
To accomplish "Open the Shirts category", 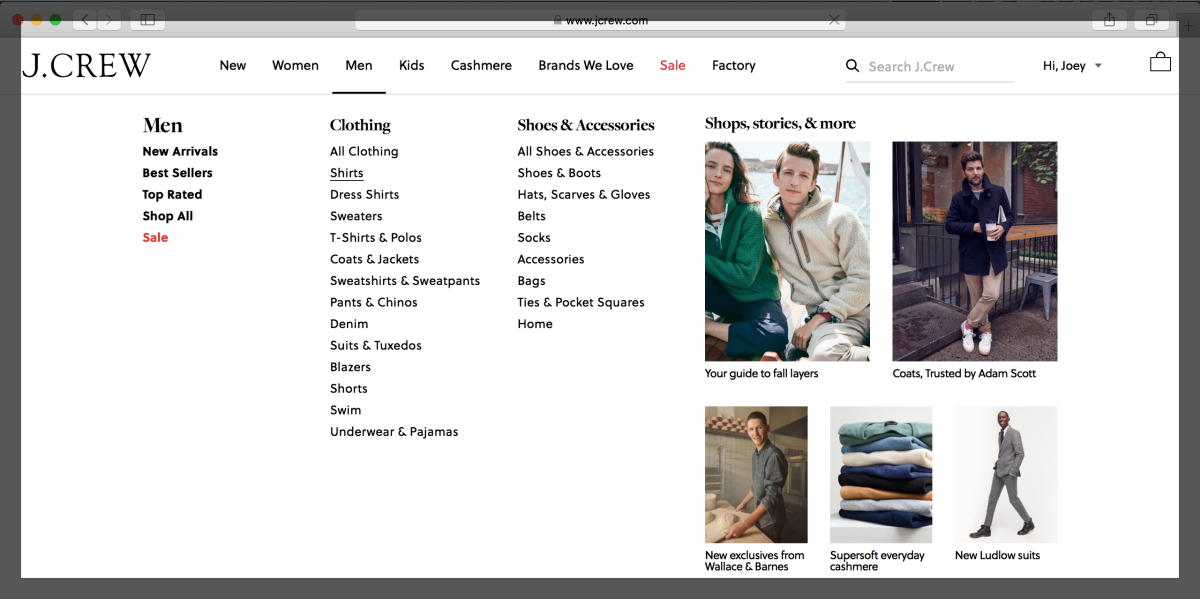I will 347,173.
